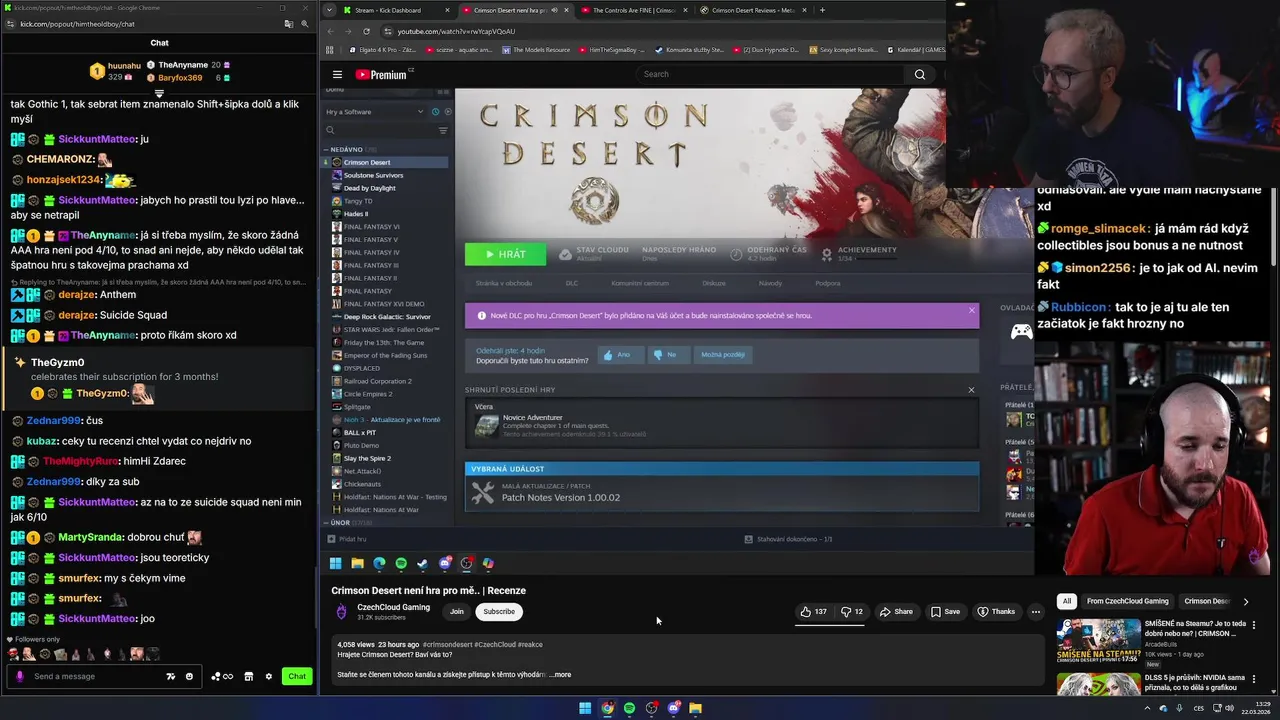Viewport: 1280px width, 720px height.
Task: Select From CzechCloud Gaming chip
Action: pyautogui.click(x=1127, y=601)
